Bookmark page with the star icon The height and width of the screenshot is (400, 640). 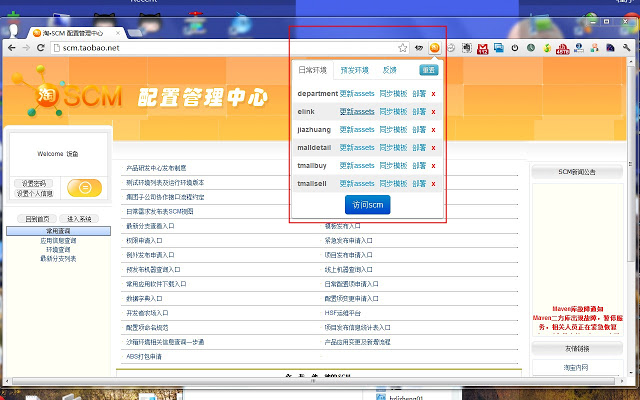coord(402,48)
